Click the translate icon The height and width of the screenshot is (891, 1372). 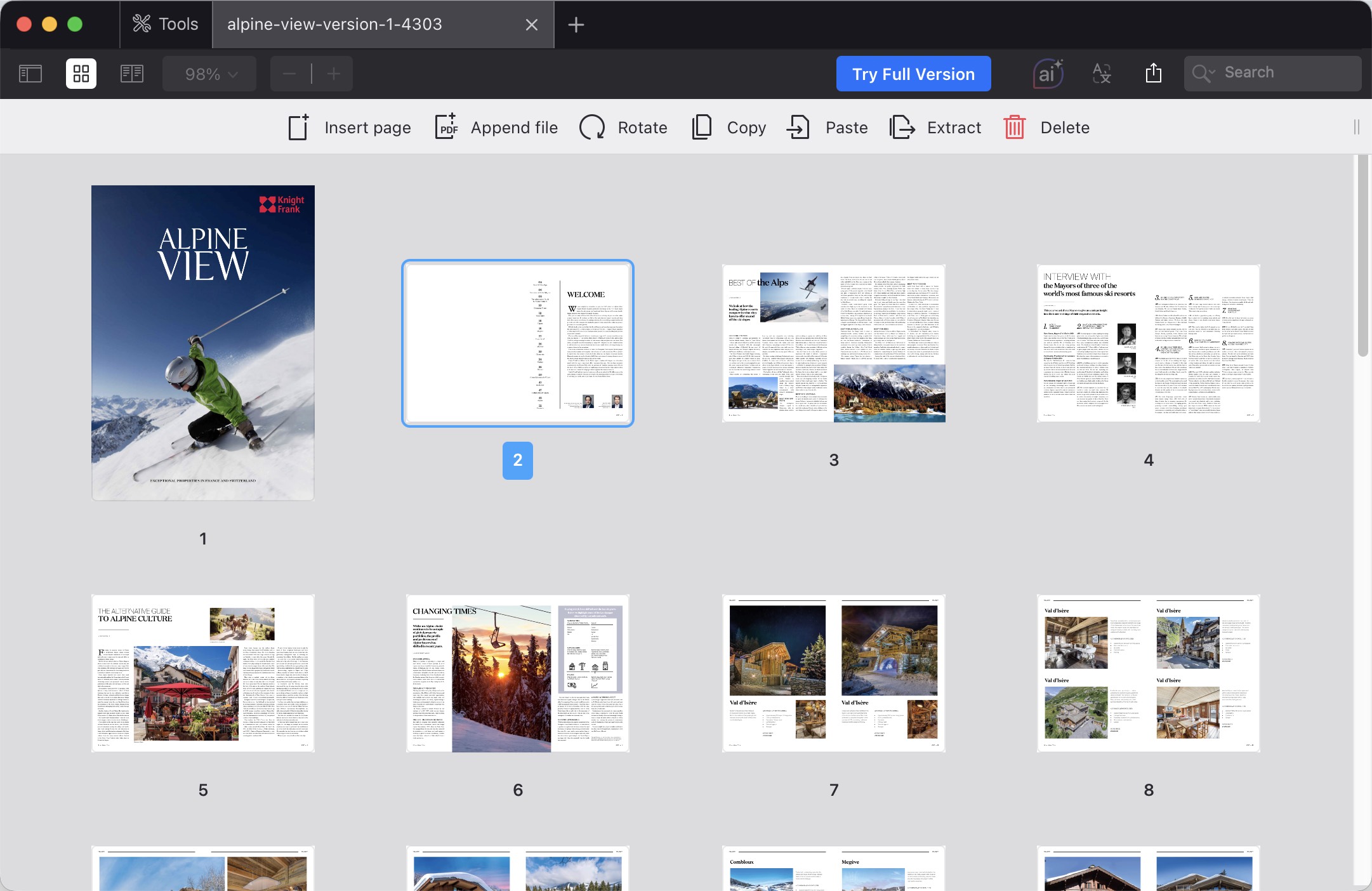click(x=1102, y=74)
